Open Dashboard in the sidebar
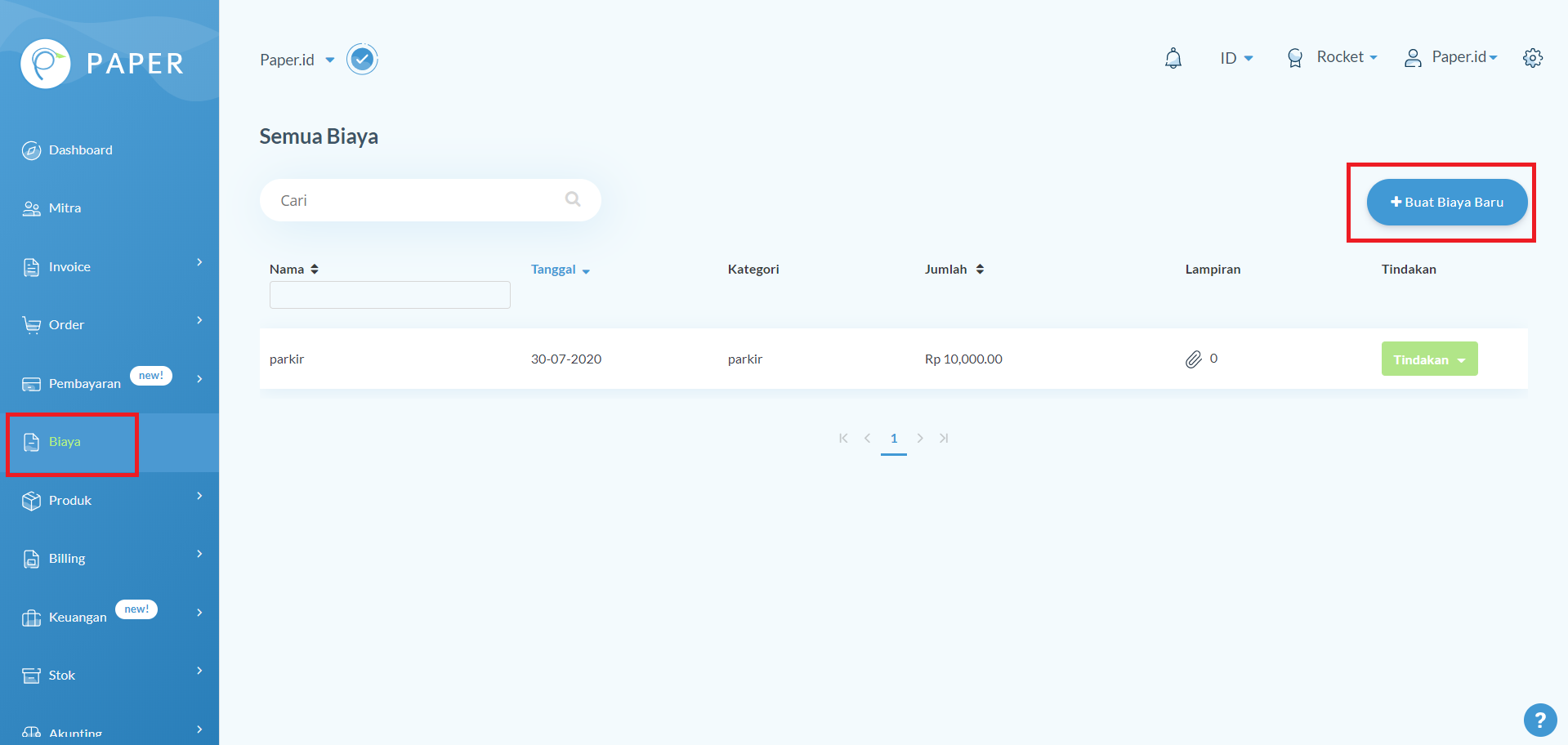The height and width of the screenshot is (745, 1568). 80,150
